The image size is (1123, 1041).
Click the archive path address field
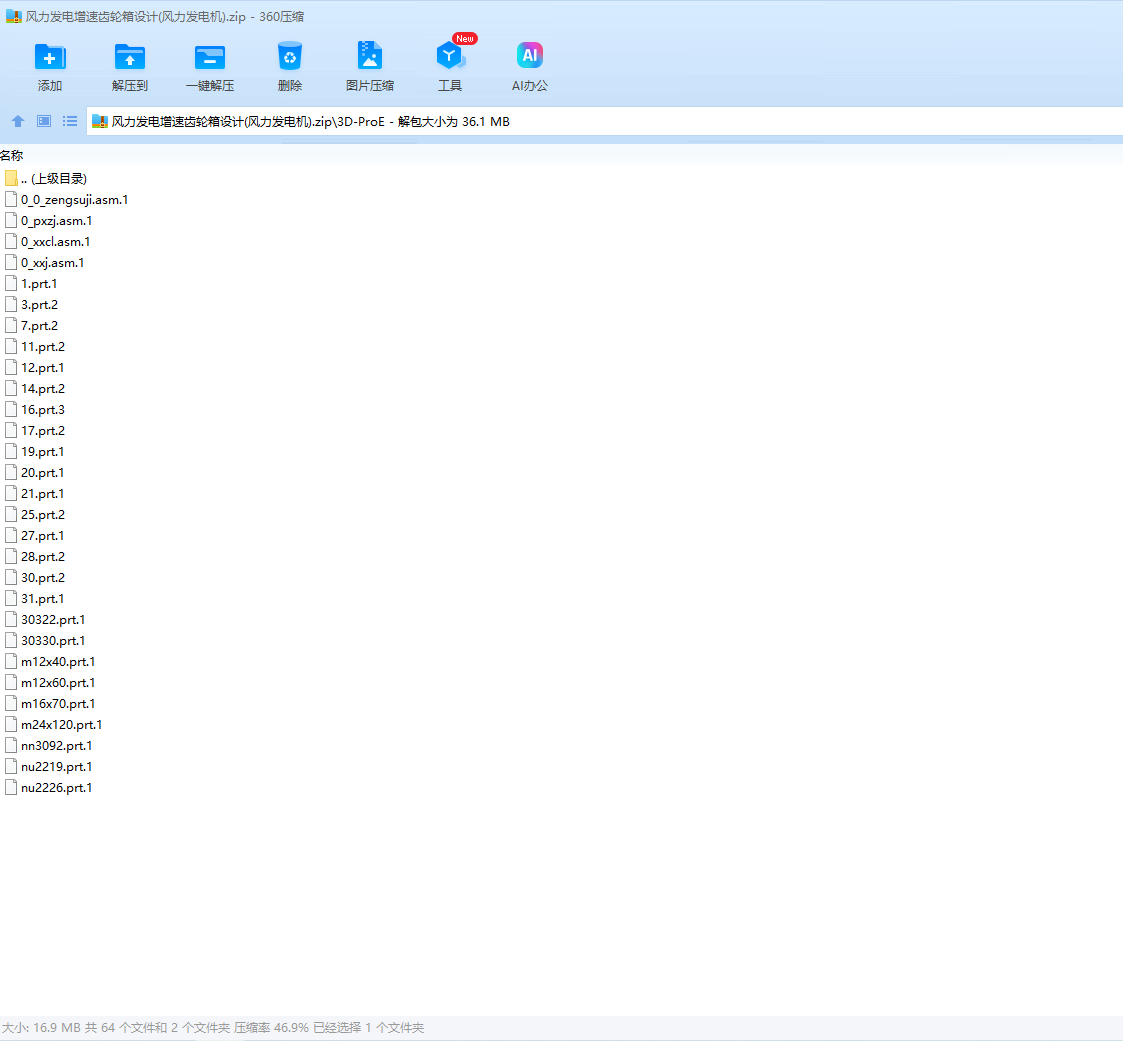click(x=604, y=122)
